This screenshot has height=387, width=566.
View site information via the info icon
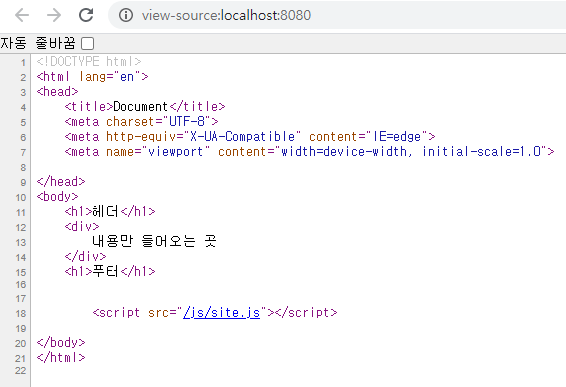126,15
